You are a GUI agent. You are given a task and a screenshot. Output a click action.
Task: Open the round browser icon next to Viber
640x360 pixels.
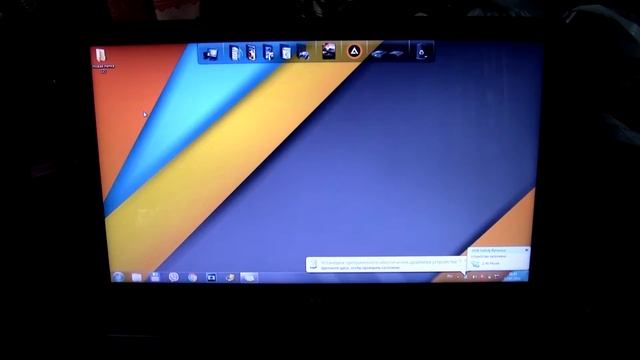[192, 278]
